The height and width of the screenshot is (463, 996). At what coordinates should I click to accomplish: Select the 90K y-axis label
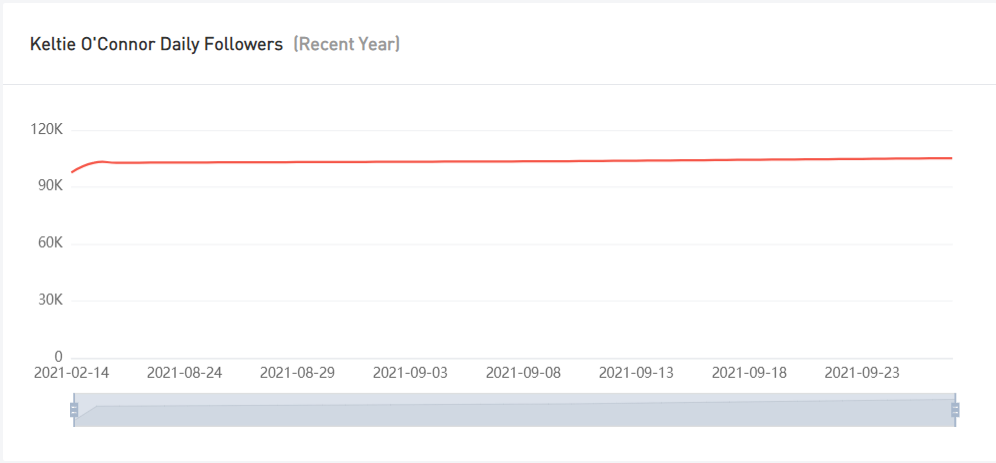[50, 186]
